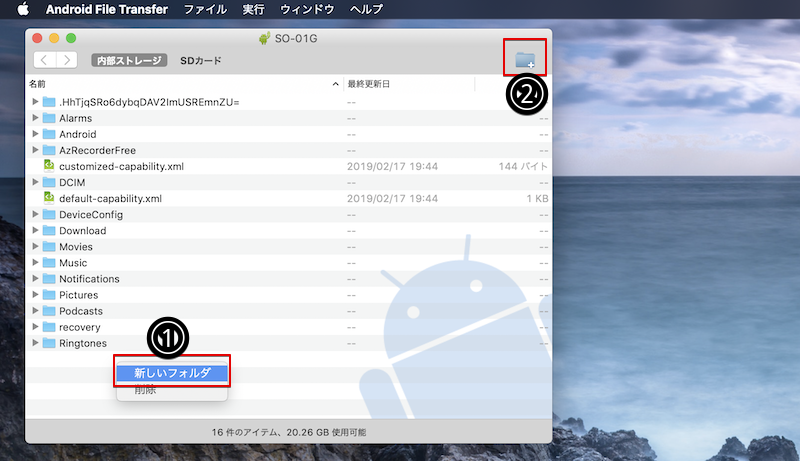Image resolution: width=800 pixels, height=461 pixels.
Task: Open the Apple menu icon
Action: [x=23, y=10]
